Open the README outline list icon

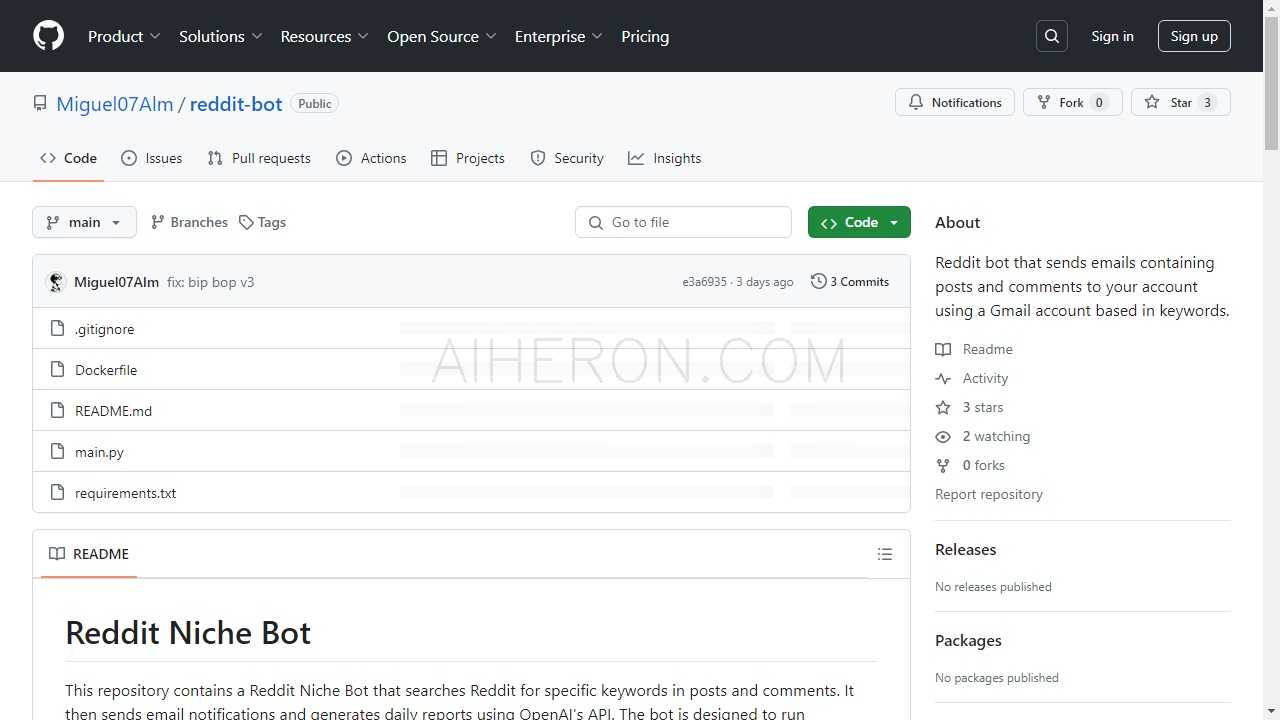pos(885,554)
